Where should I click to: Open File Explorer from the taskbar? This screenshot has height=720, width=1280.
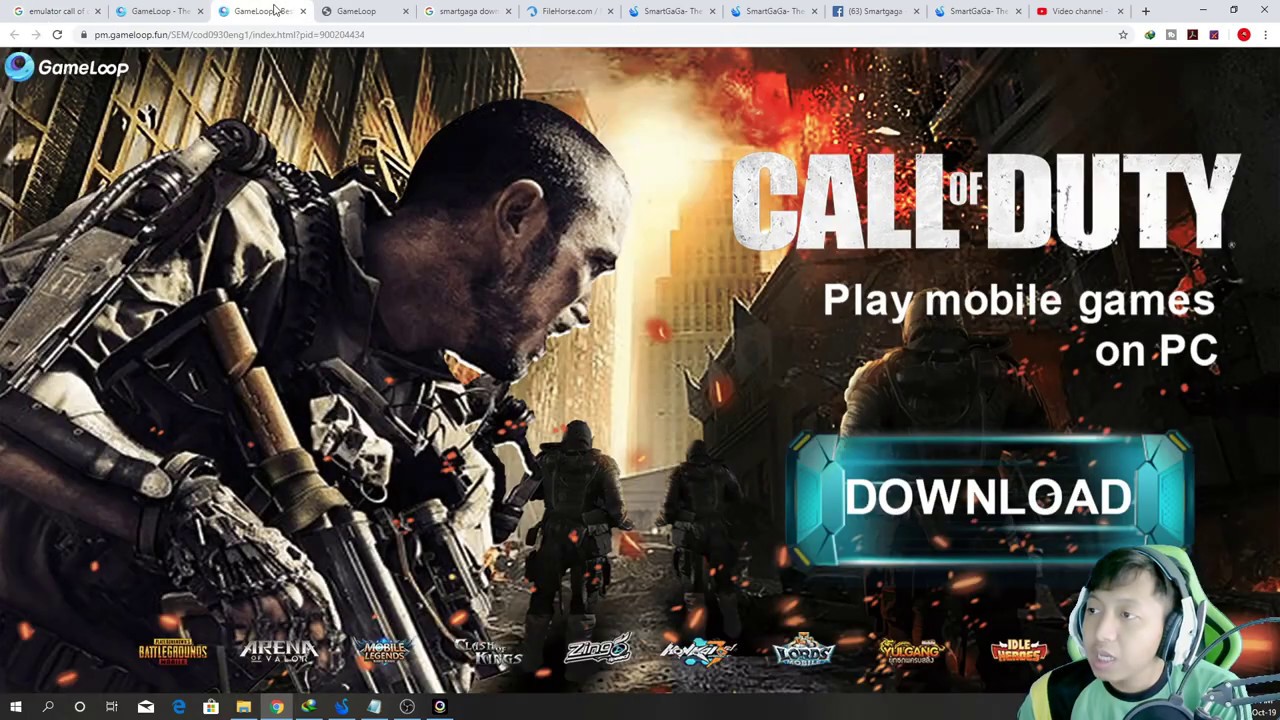pyautogui.click(x=243, y=707)
